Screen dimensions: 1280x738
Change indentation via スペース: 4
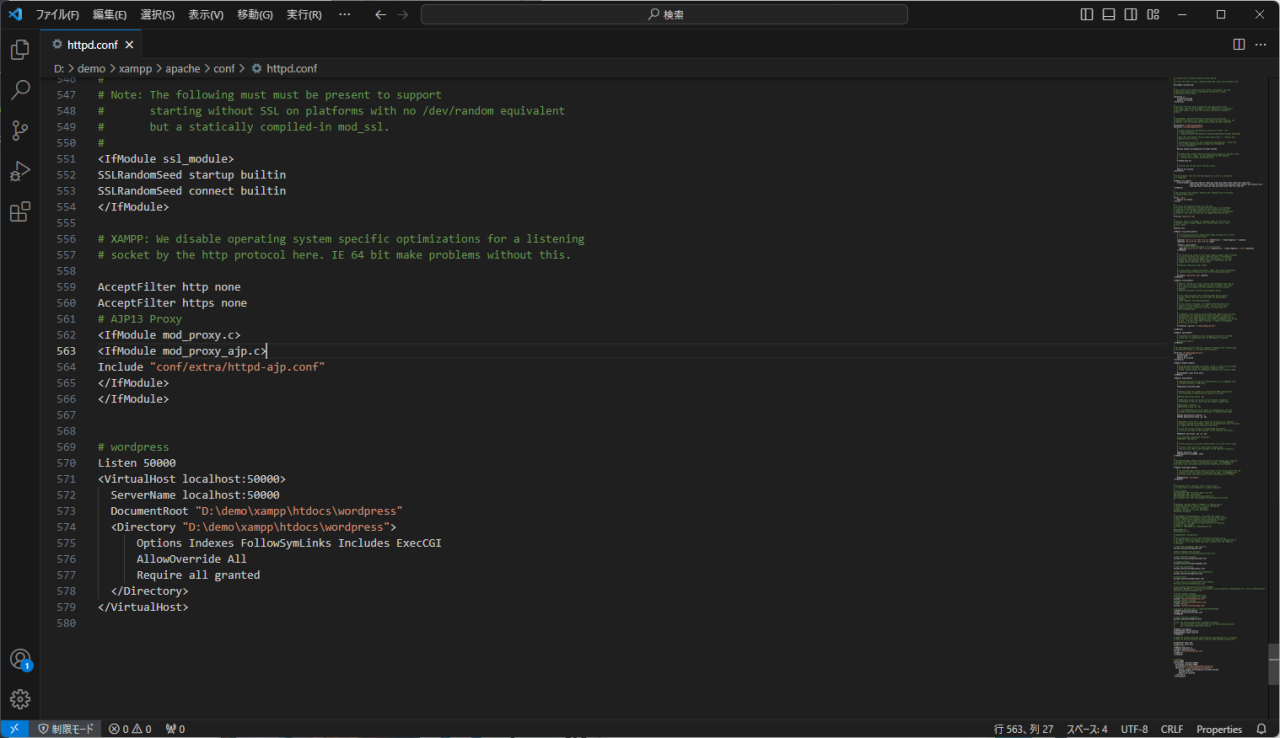[1087, 729]
